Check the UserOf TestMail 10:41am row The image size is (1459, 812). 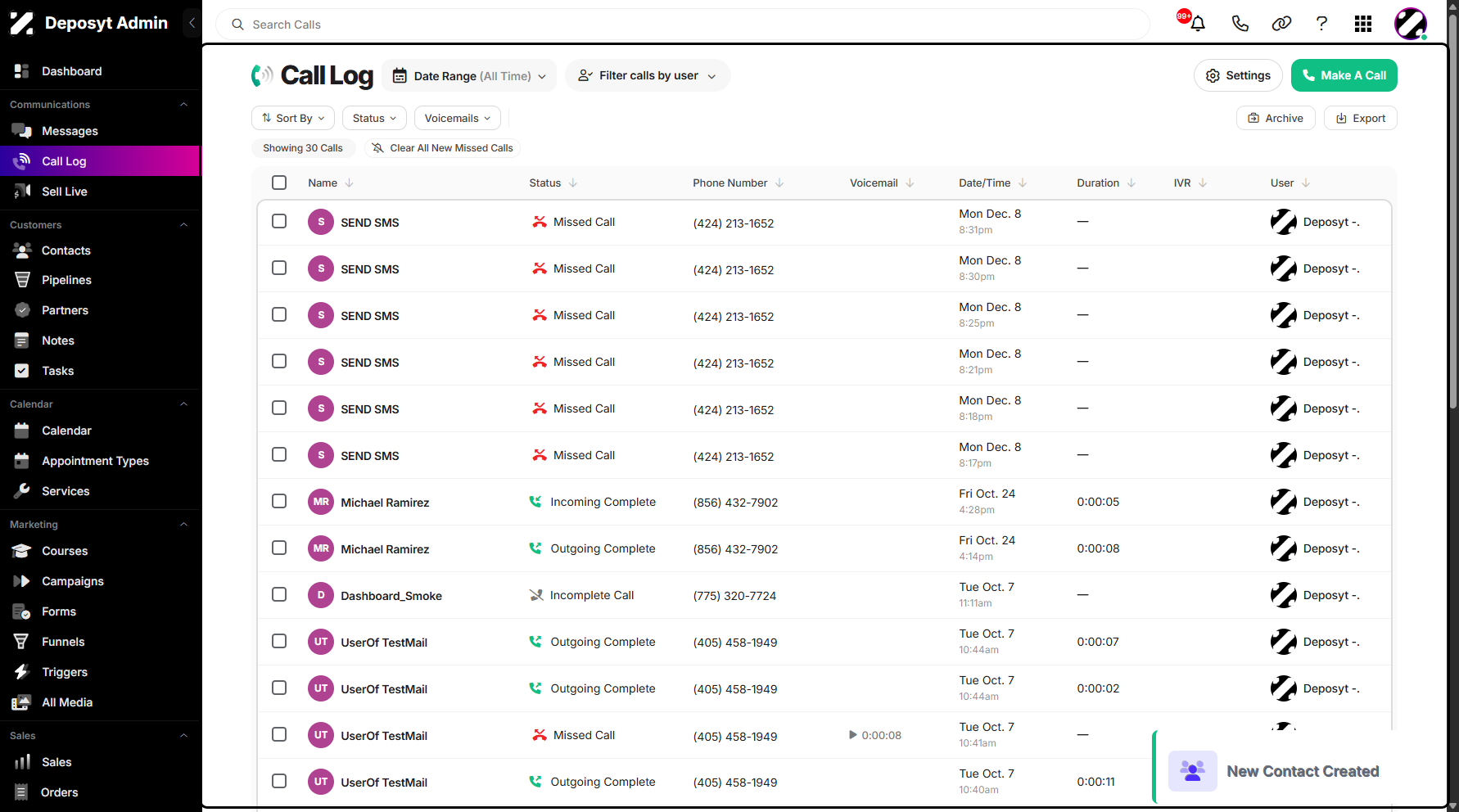[x=279, y=734]
